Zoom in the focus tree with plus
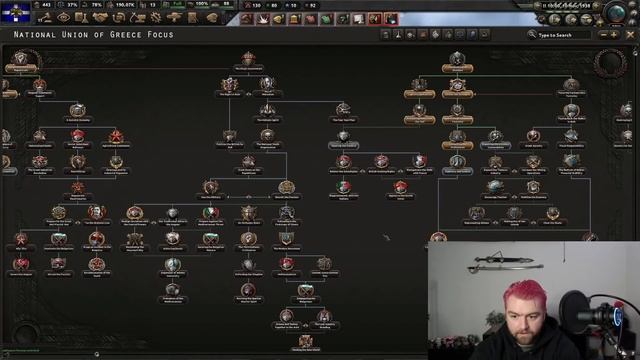 pyautogui.click(x=613, y=35)
